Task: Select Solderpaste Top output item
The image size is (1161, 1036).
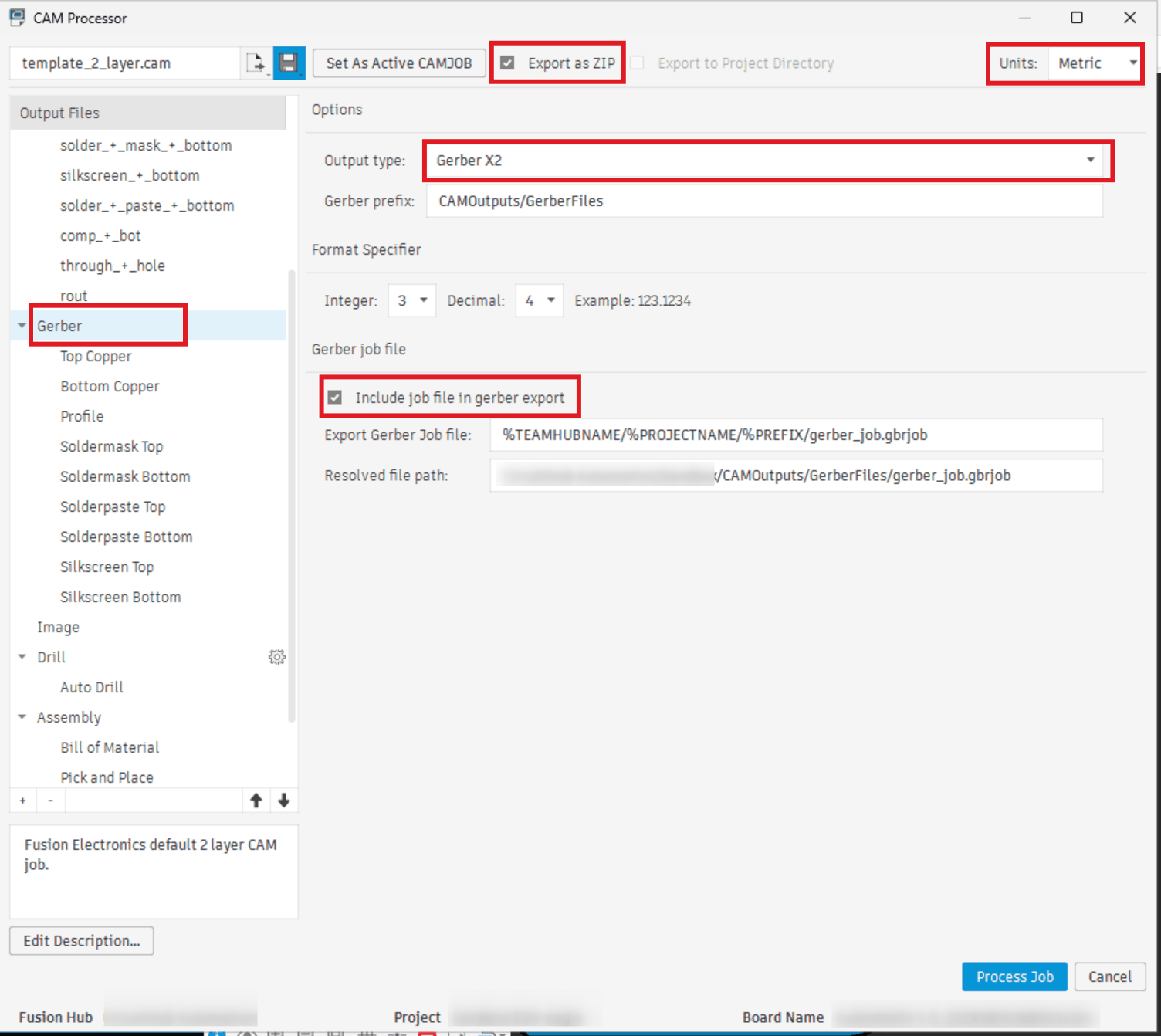Action: [113, 506]
